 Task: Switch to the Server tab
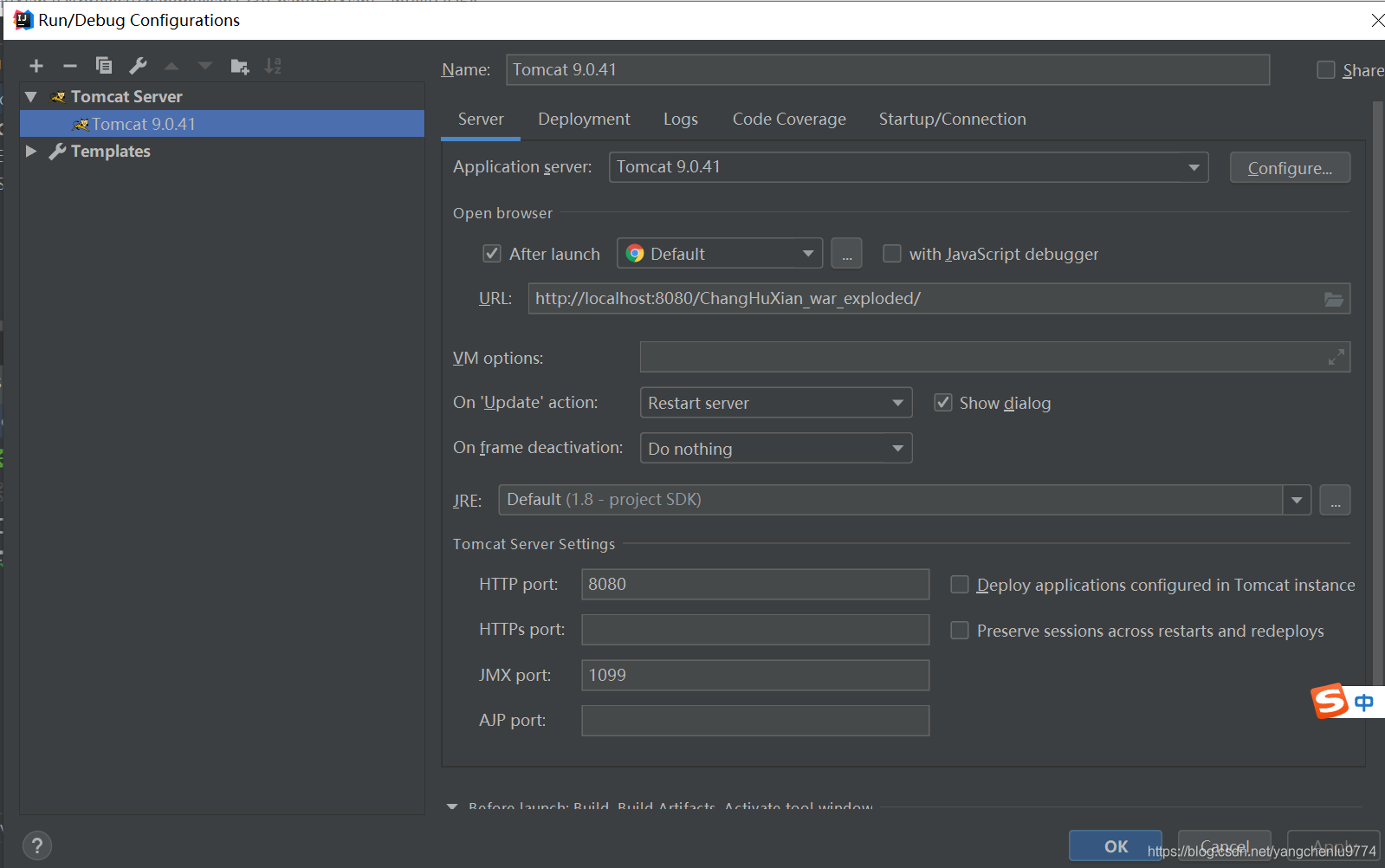pyautogui.click(x=481, y=120)
